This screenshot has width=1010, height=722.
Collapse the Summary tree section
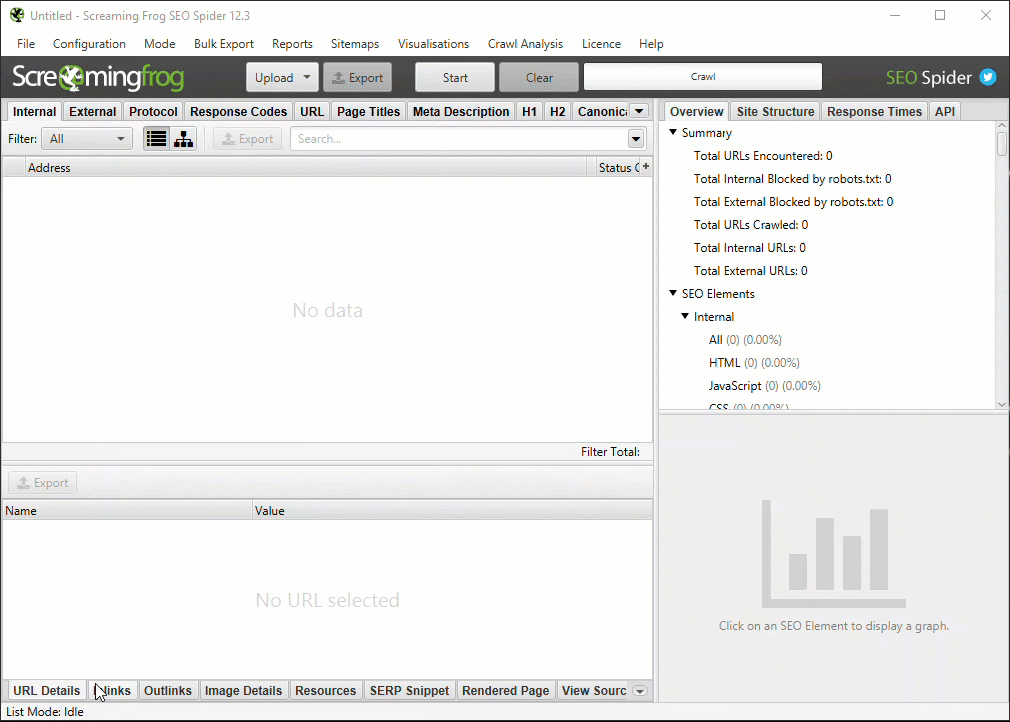pos(674,133)
